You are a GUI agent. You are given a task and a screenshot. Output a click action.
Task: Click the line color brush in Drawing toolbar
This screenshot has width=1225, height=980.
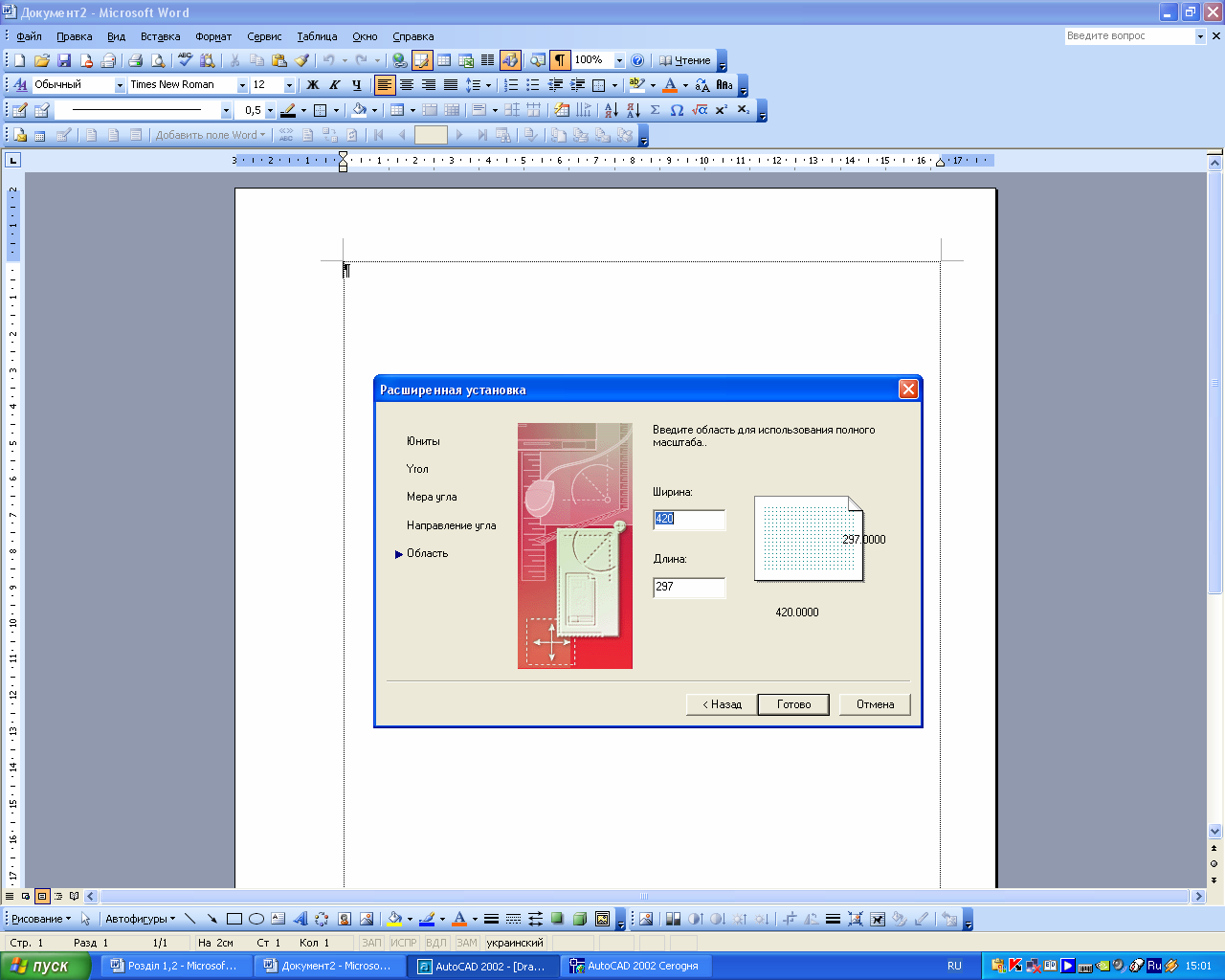click(x=427, y=919)
